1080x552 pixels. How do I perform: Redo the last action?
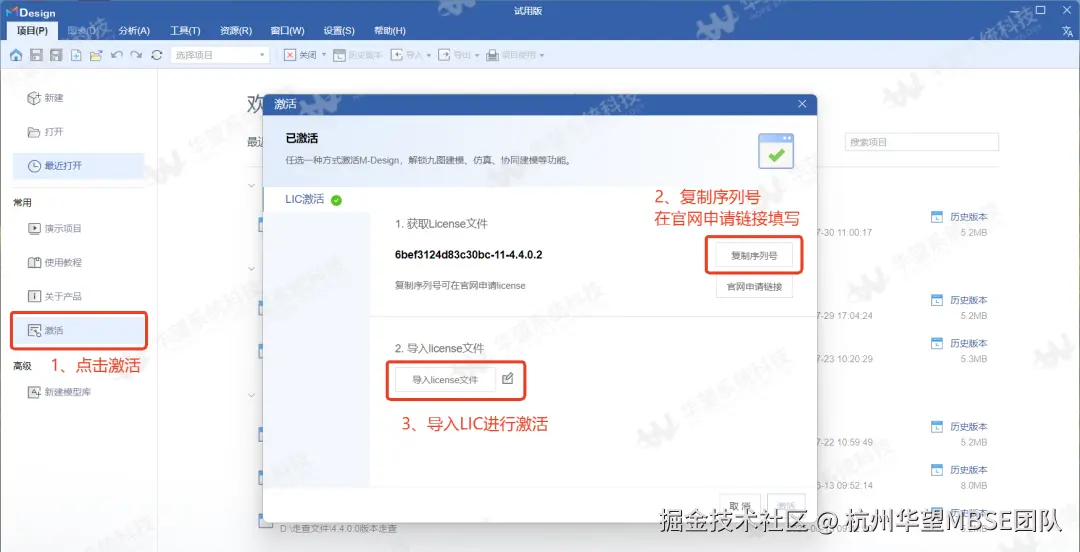pos(136,55)
